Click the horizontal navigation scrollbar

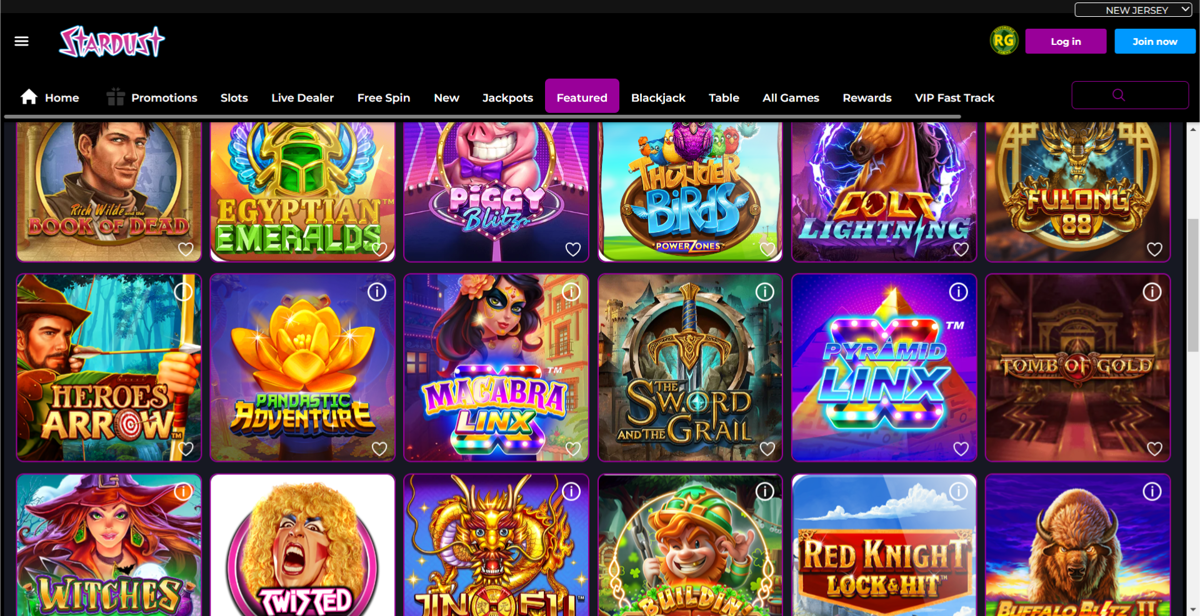[x=482, y=117]
